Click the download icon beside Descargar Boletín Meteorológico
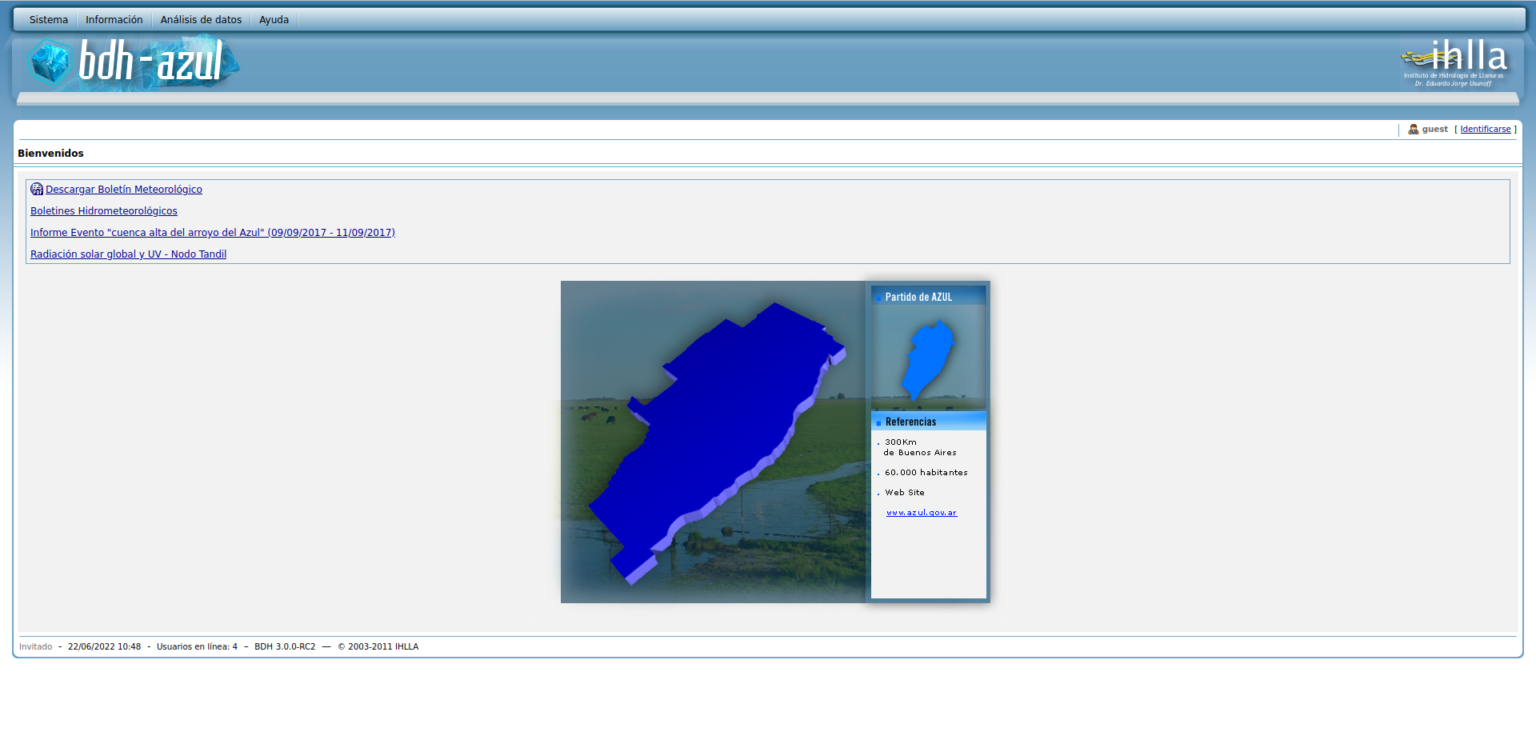Image resolution: width=1536 pixels, height=752 pixels. tap(36, 188)
